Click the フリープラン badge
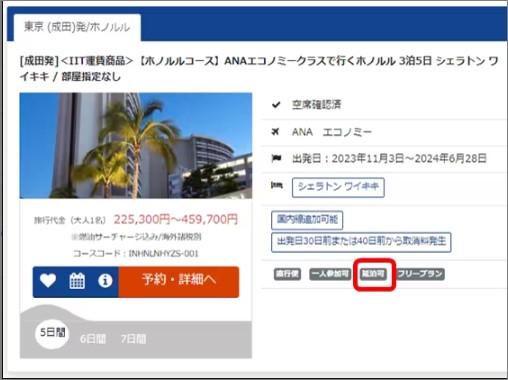508x380 pixels. pyautogui.click(x=420, y=274)
